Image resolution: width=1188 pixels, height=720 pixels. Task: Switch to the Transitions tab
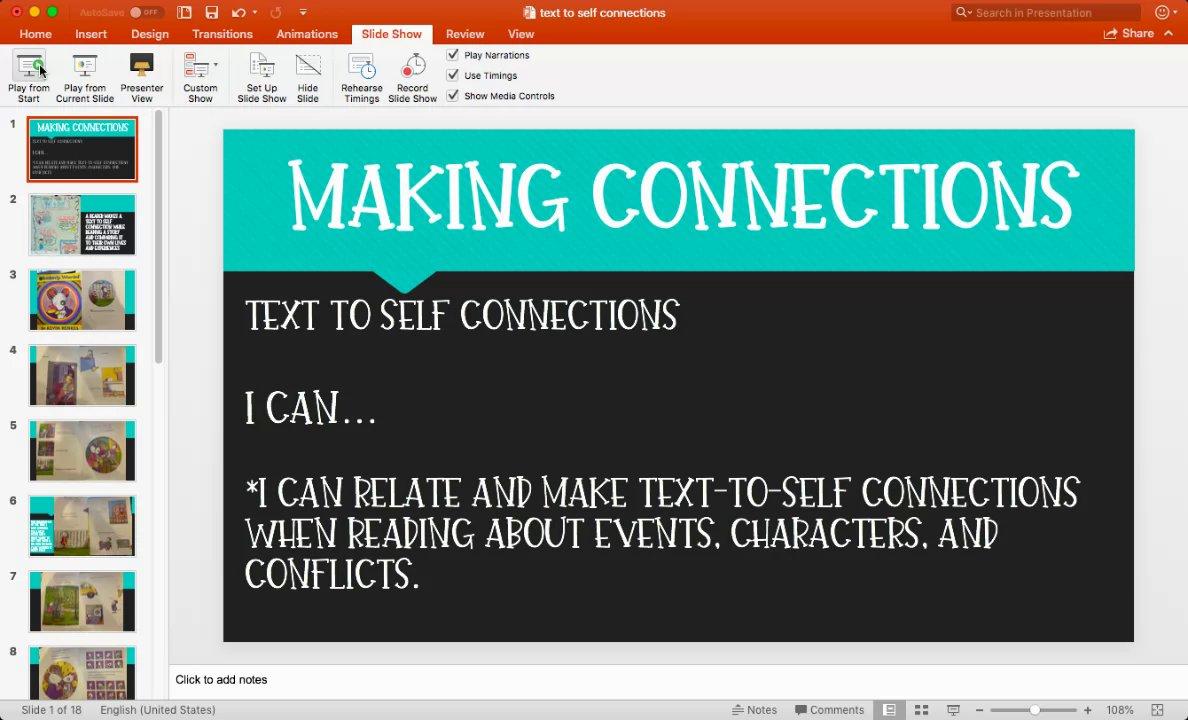click(x=222, y=34)
